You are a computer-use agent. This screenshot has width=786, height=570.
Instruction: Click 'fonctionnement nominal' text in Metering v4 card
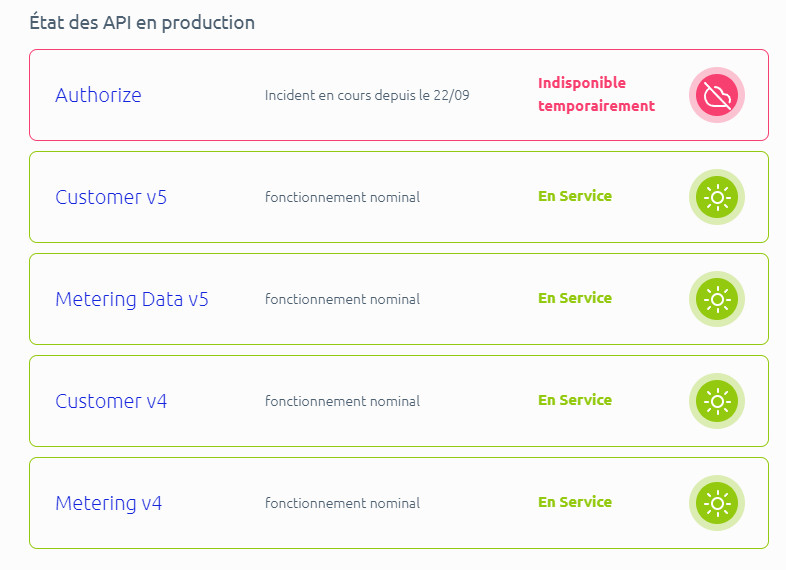tap(342, 503)
